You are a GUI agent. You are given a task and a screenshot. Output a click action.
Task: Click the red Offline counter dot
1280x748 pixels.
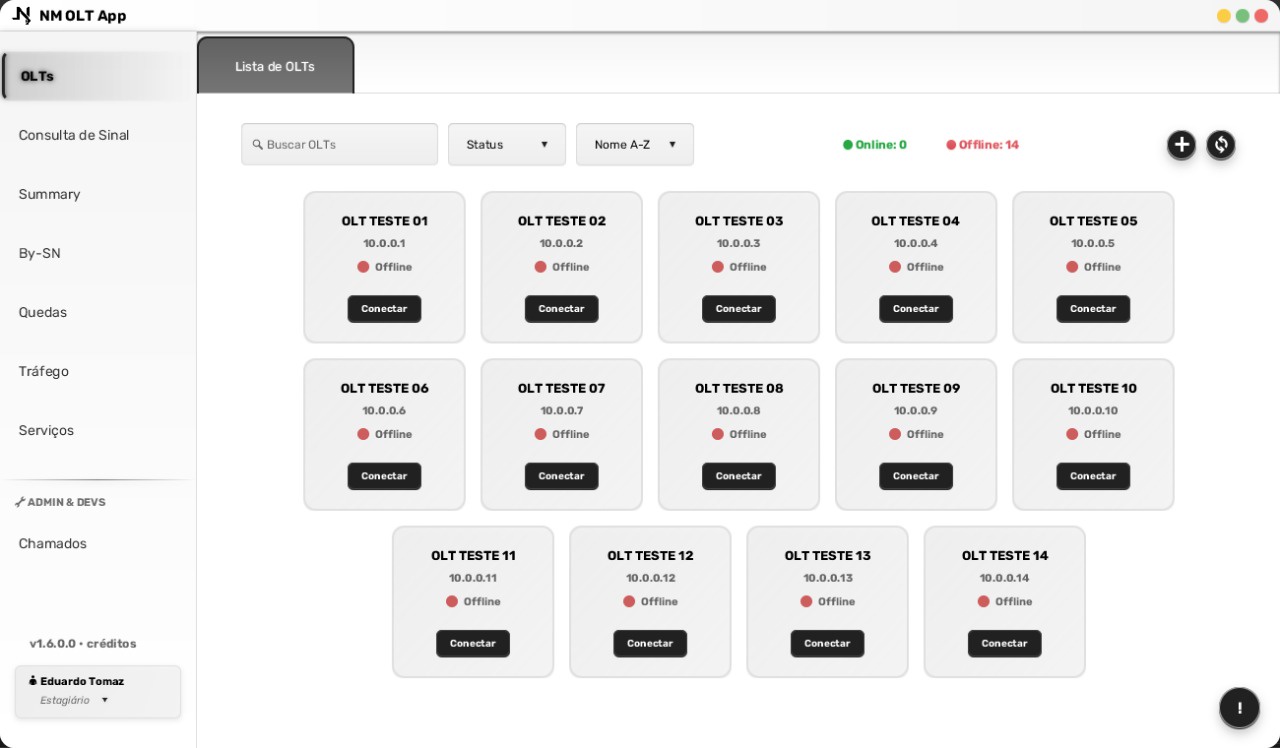(x=951, y=145)
